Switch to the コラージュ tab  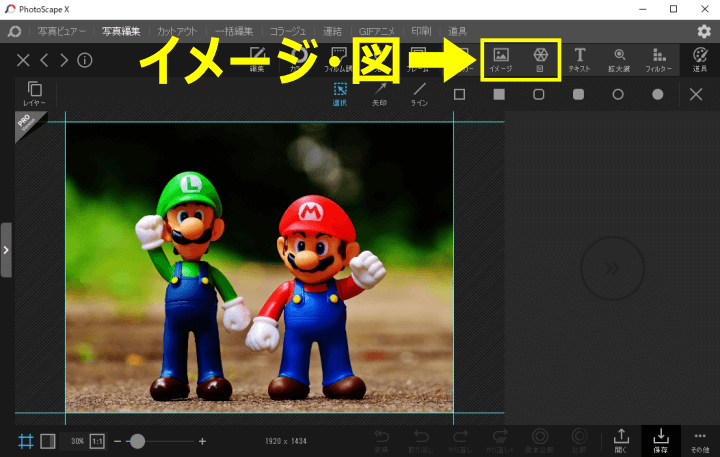tap(288, 31)
